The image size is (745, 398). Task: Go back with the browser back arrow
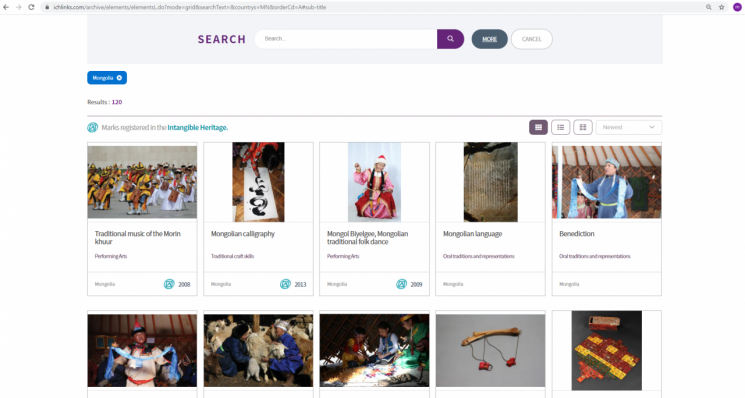point(6,7)
